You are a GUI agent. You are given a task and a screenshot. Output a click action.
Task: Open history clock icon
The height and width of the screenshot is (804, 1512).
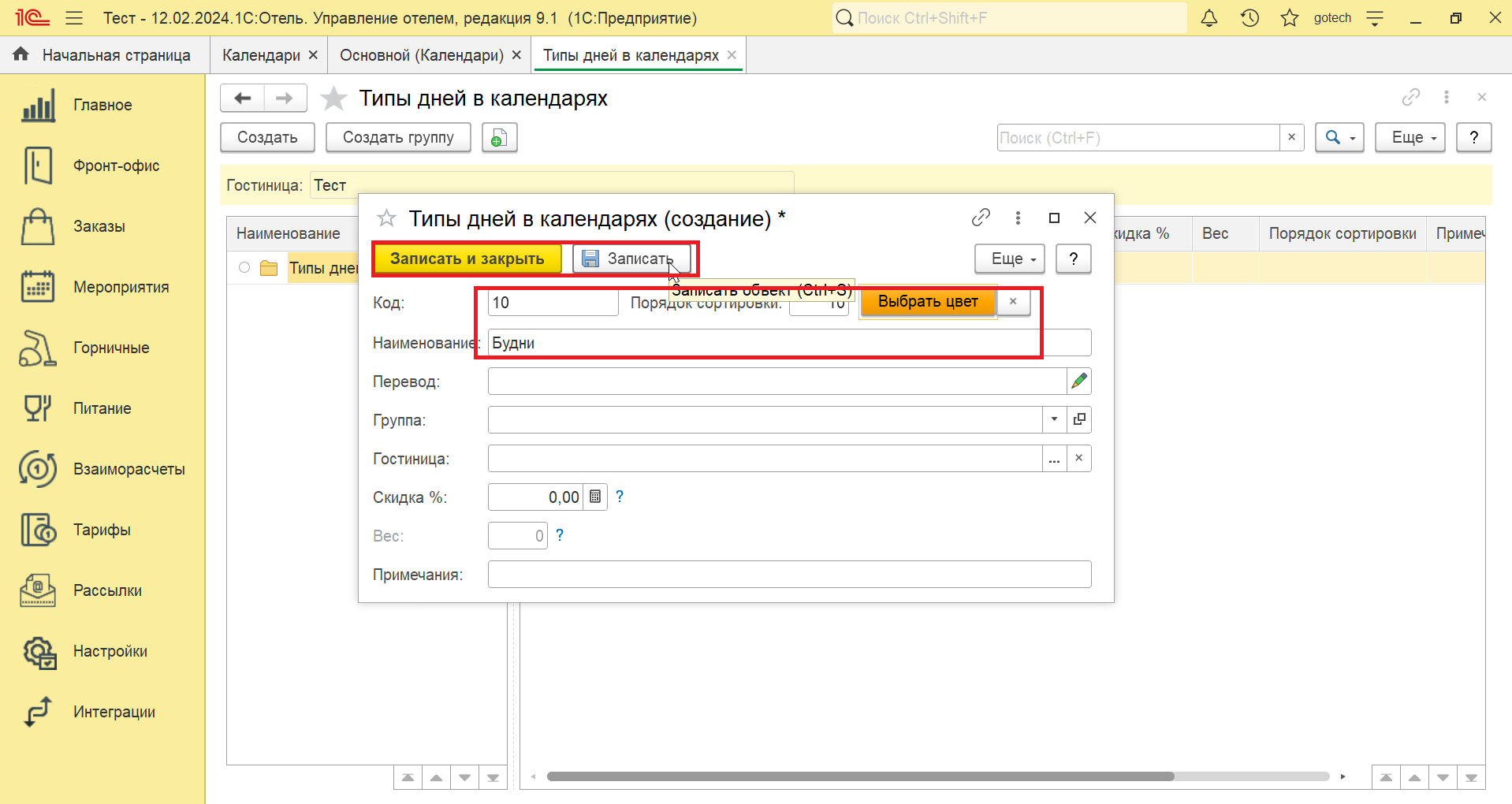pyautogui.click(x=1249, y=18)
